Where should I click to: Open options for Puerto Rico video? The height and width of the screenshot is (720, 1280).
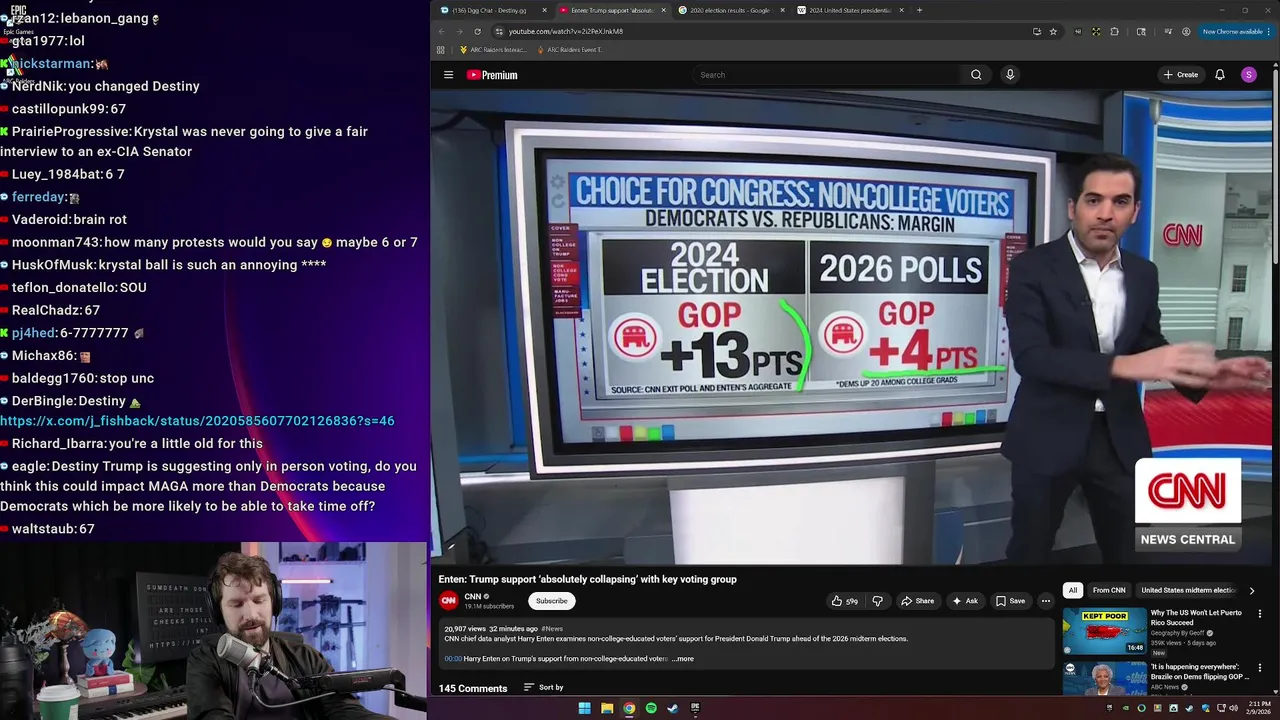click(x=1260, y=614)
